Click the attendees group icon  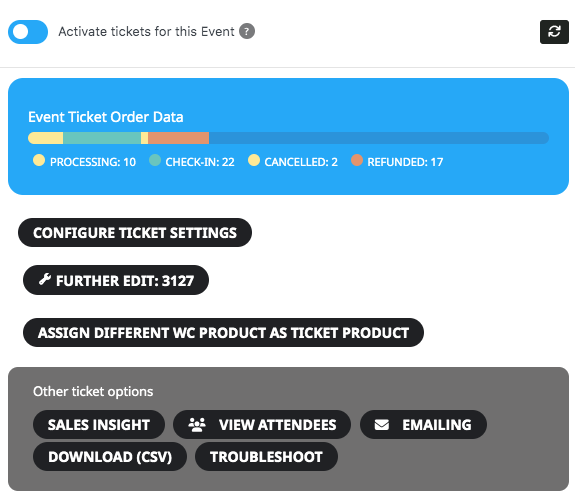click(197, 425)
